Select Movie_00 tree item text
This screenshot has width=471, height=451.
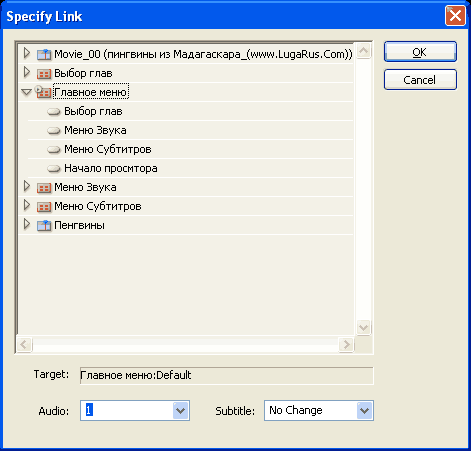click(203, 54)
